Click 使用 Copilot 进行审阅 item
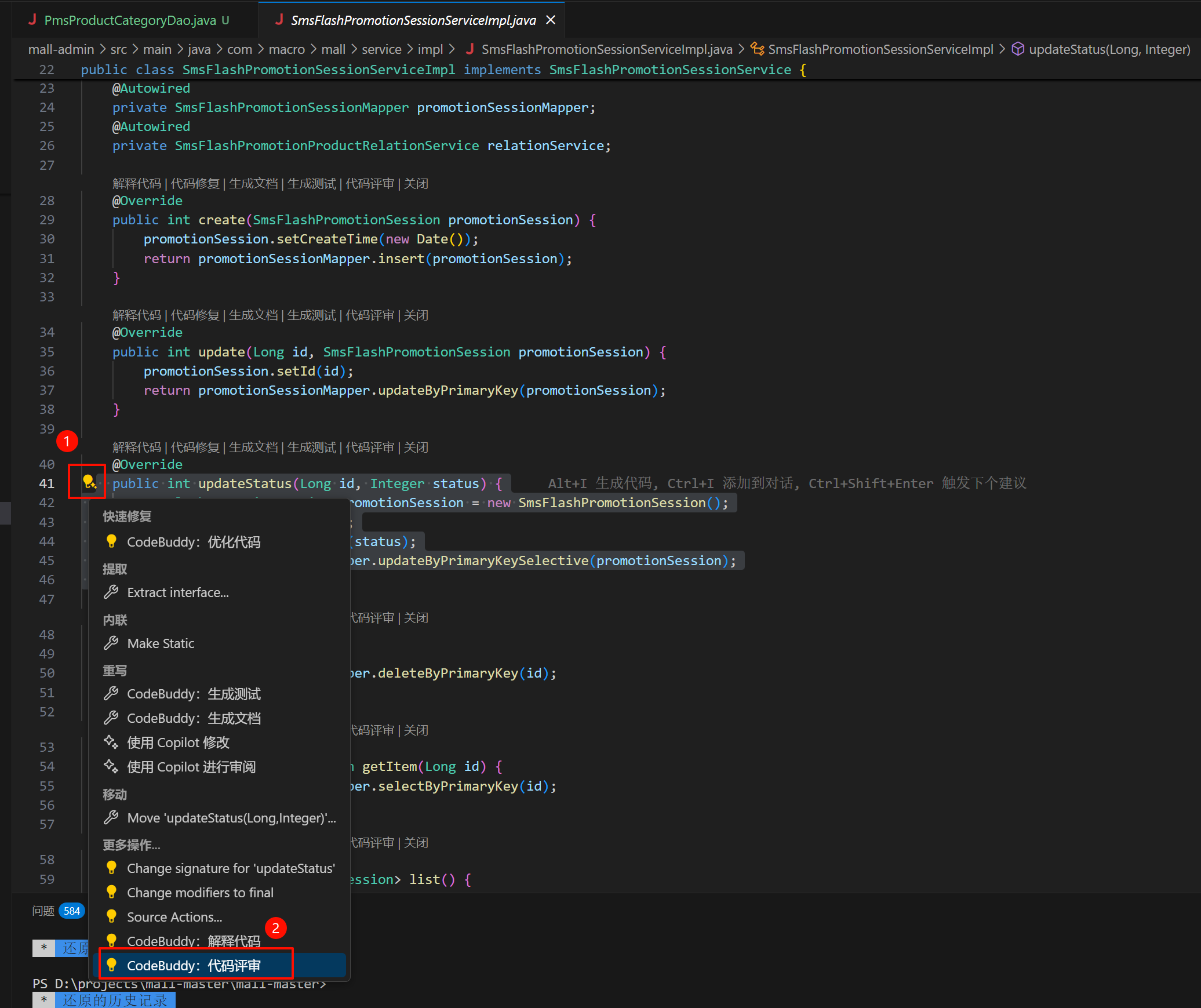The width and height of the screenshot is (1201, 1008). [x=191, y=767]
